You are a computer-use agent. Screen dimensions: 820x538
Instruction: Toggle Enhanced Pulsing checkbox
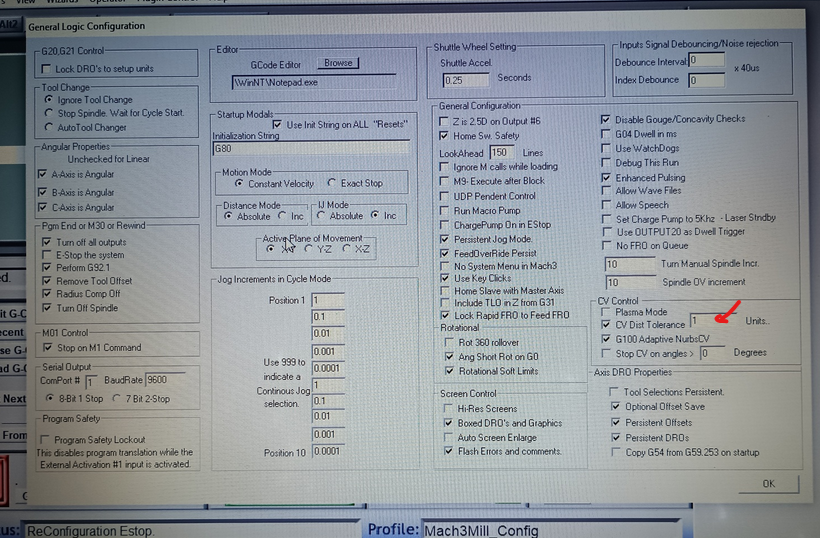tap(606, 177)
